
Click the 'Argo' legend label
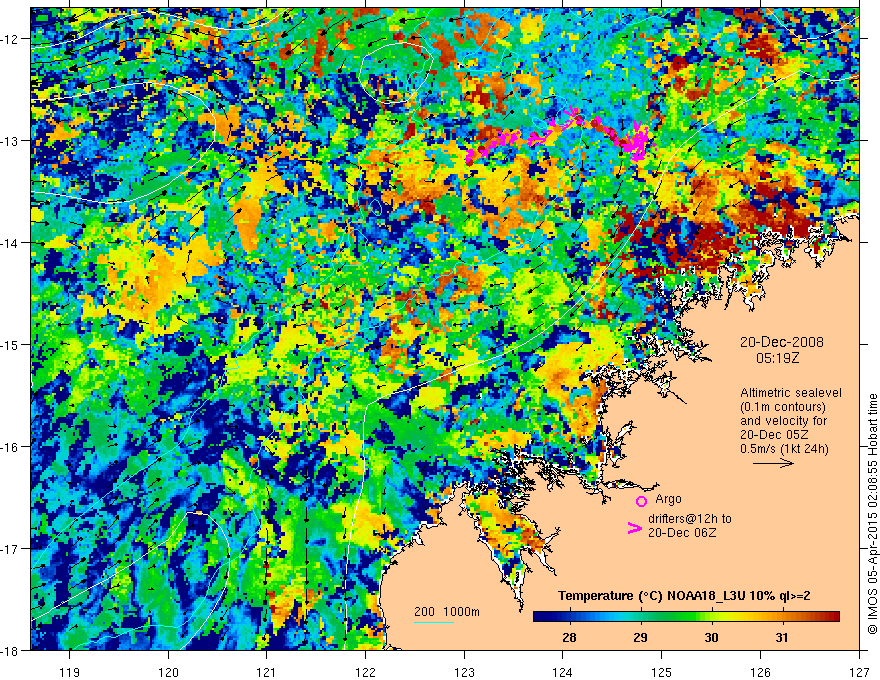(668, 499)
